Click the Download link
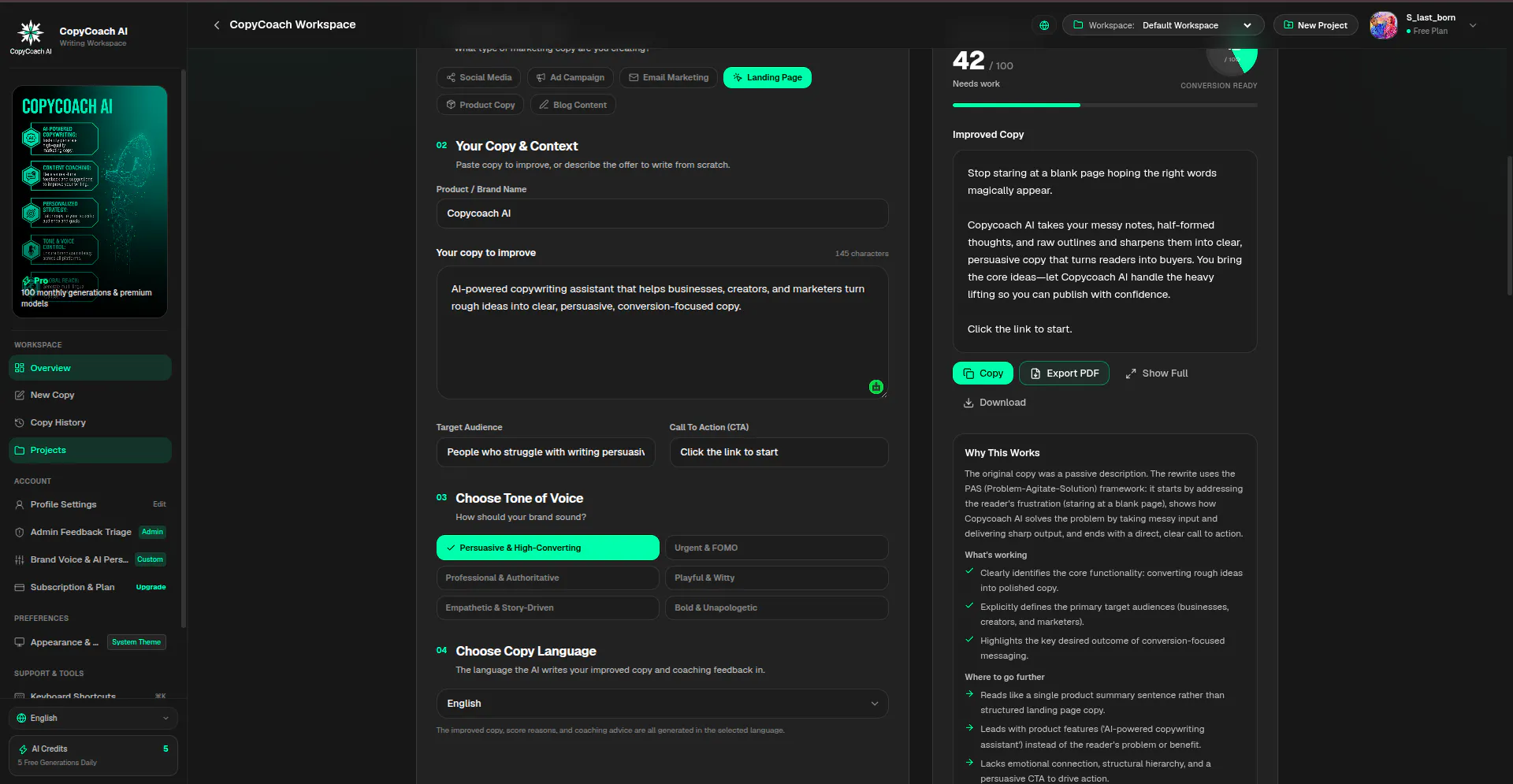This screenshot has height=784, width=1513. click(994, 403)
